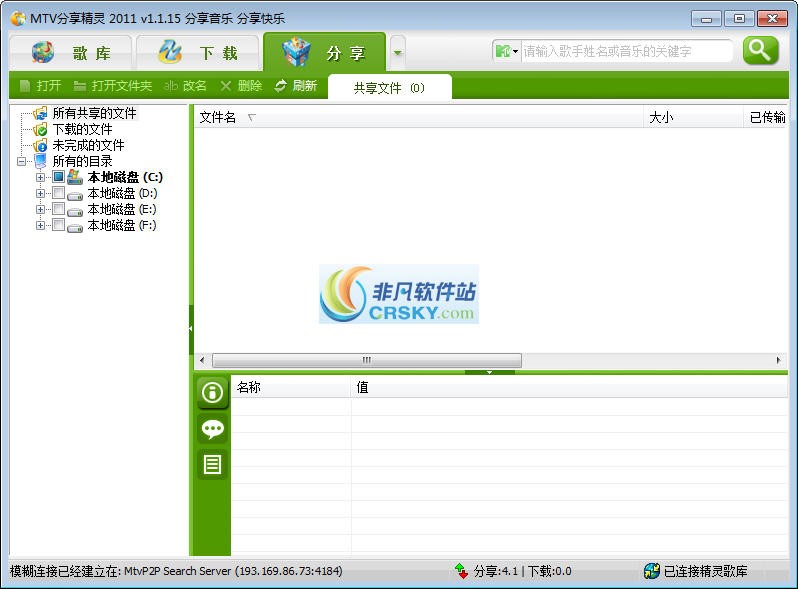The height and width of the screenshot is (589, 798).
Task: Click the search type dropdown icon
Action: [x=506, y=51]
